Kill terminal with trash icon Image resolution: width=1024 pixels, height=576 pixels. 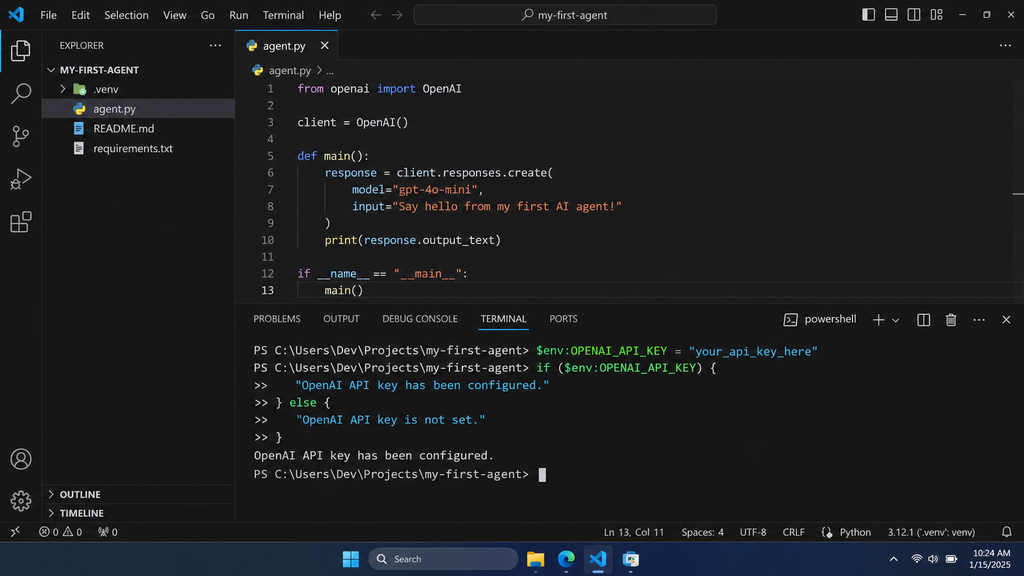pyautogui.click(x=951, y=319)
